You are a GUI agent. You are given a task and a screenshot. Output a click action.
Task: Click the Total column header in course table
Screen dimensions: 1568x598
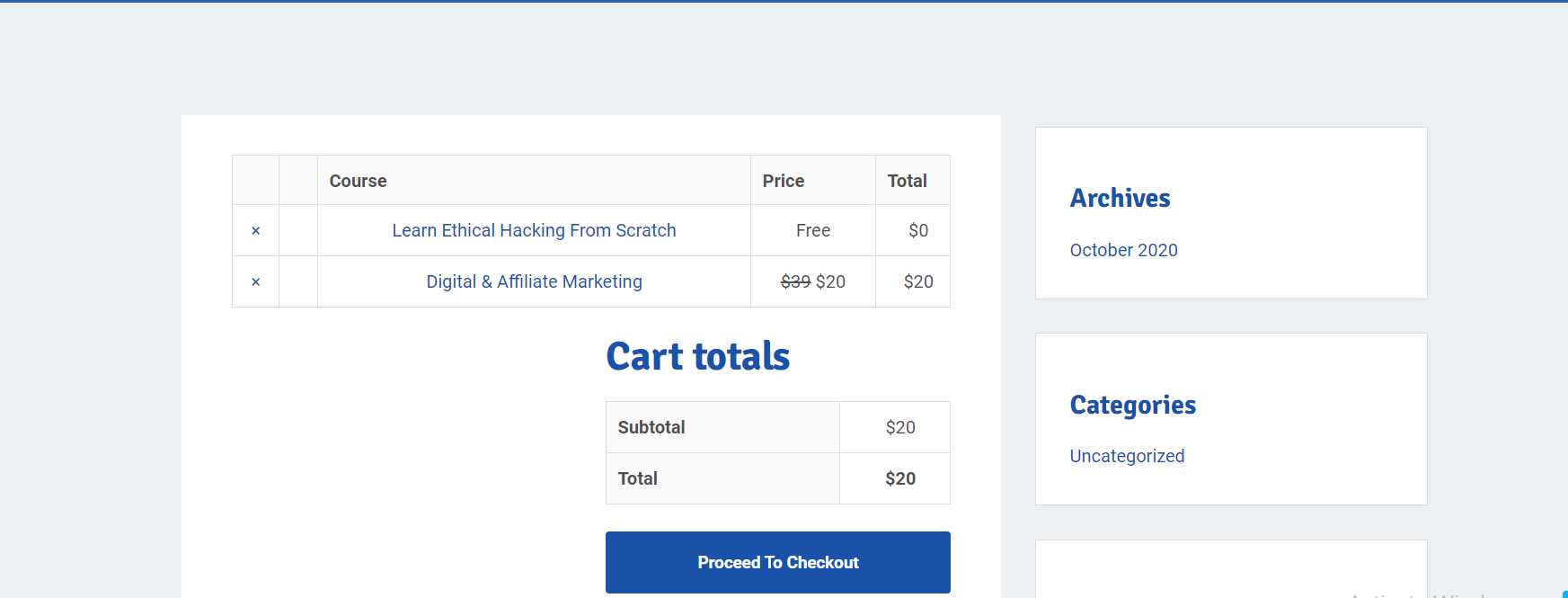[908, 181]
